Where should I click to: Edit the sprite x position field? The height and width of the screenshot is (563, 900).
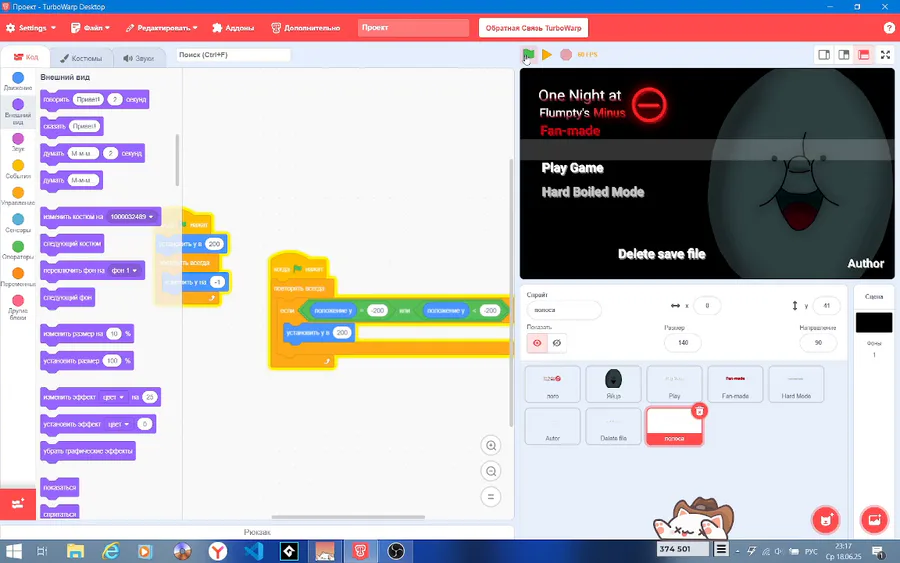707,306
